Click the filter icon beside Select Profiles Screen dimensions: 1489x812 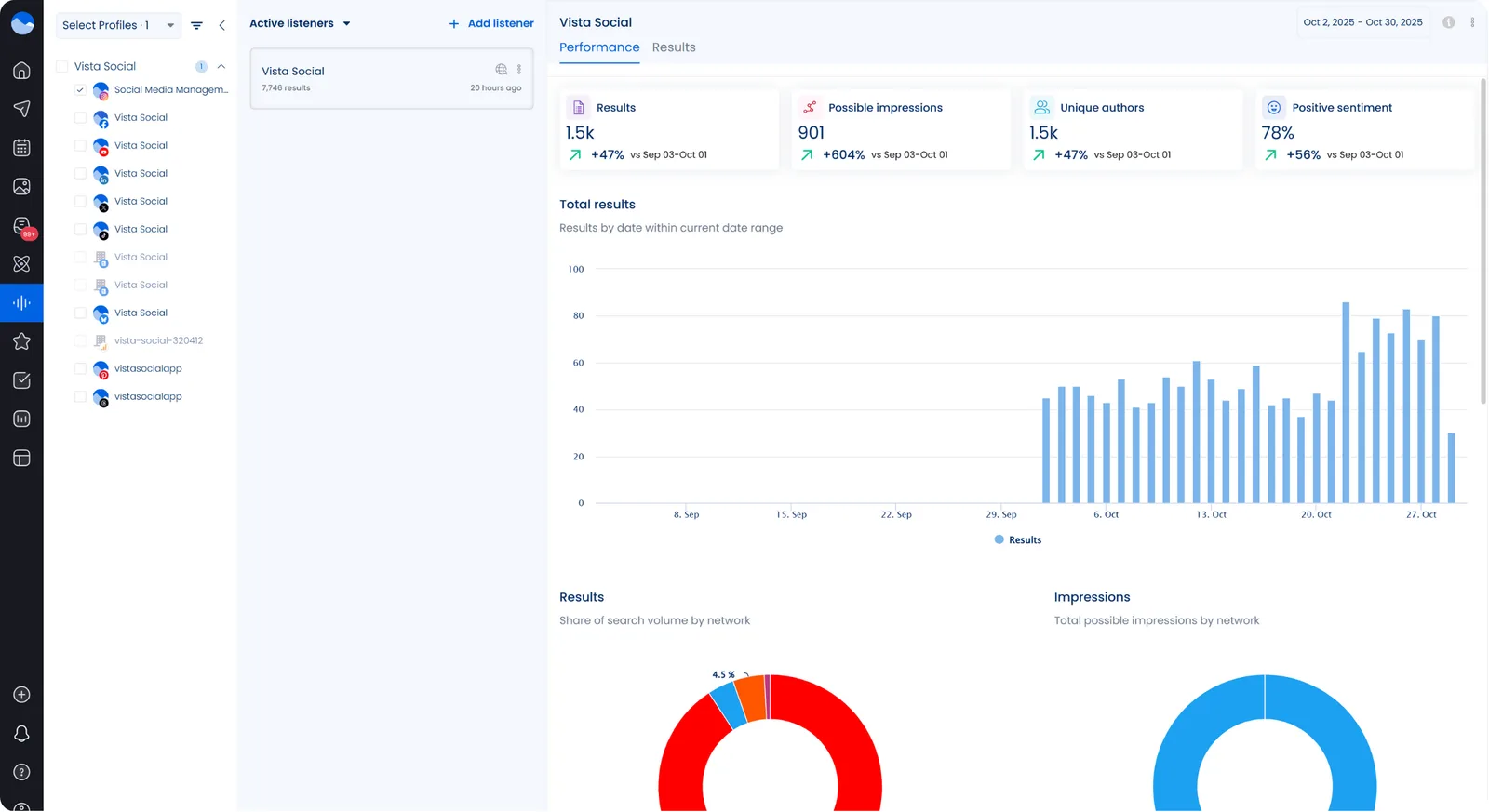point(196,25)
